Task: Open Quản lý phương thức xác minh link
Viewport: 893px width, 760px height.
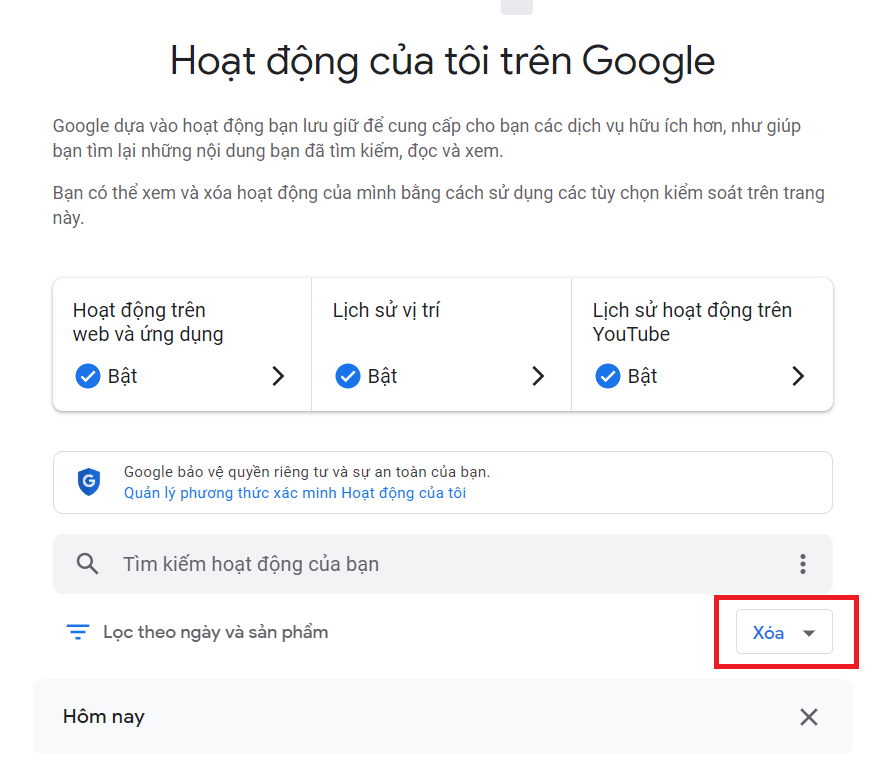Action: (x=295, y=493)
